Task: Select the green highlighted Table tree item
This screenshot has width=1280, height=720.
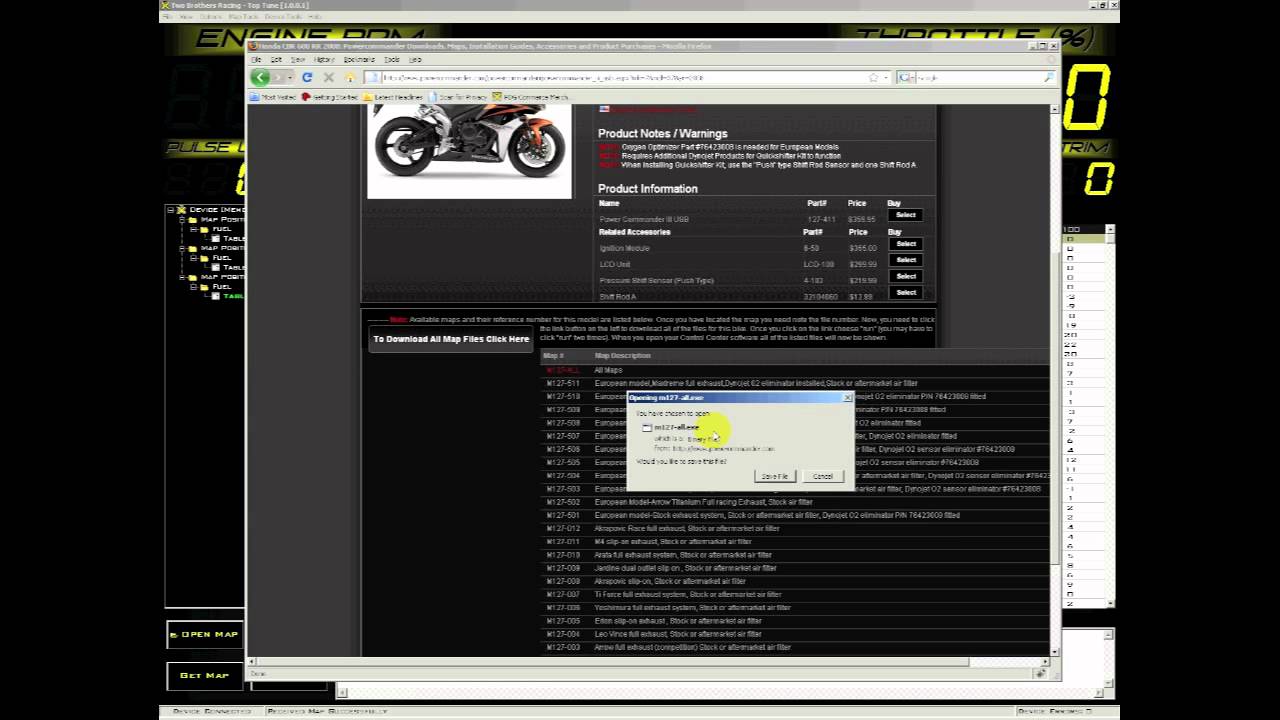Action: tap(229, 296)
